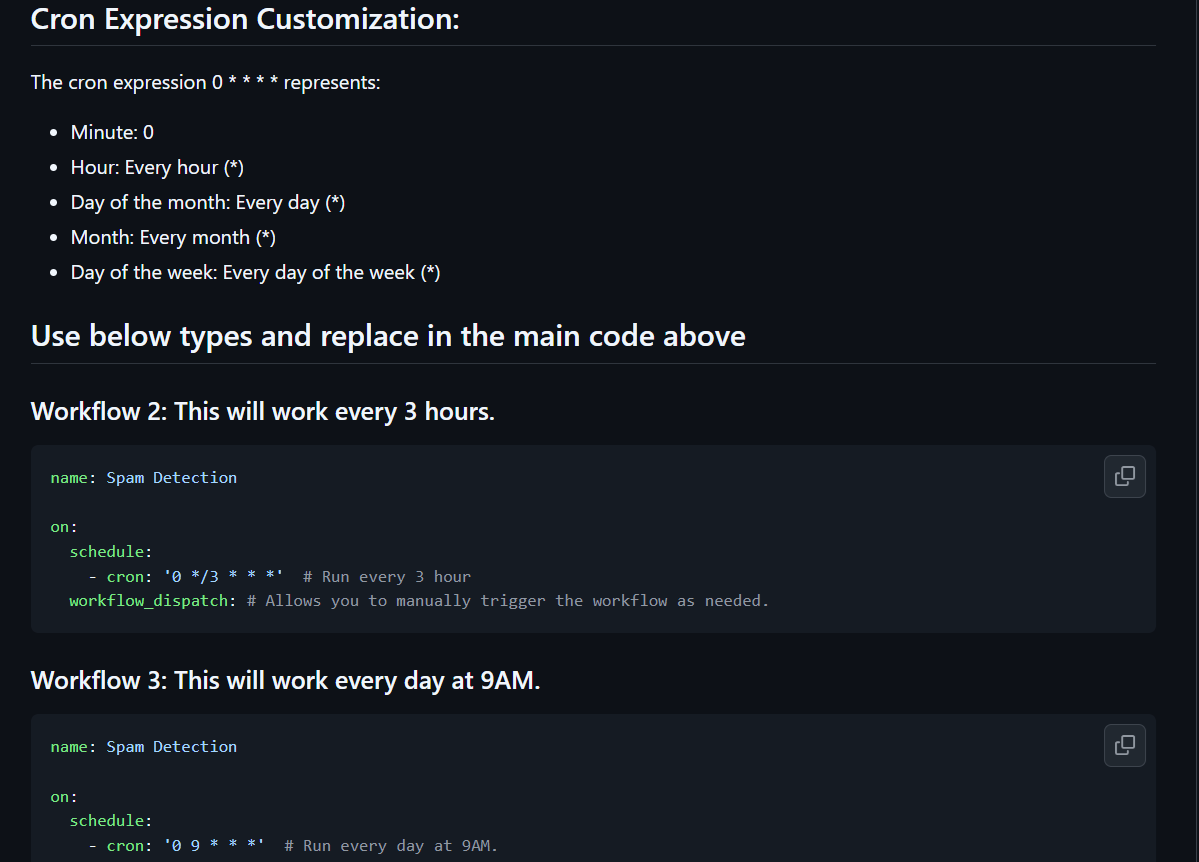Click "schedule:" in the Workflow 2 code block
This screenshot has width=1199, height=862.
pyautogui.click(x=110, y=552)
